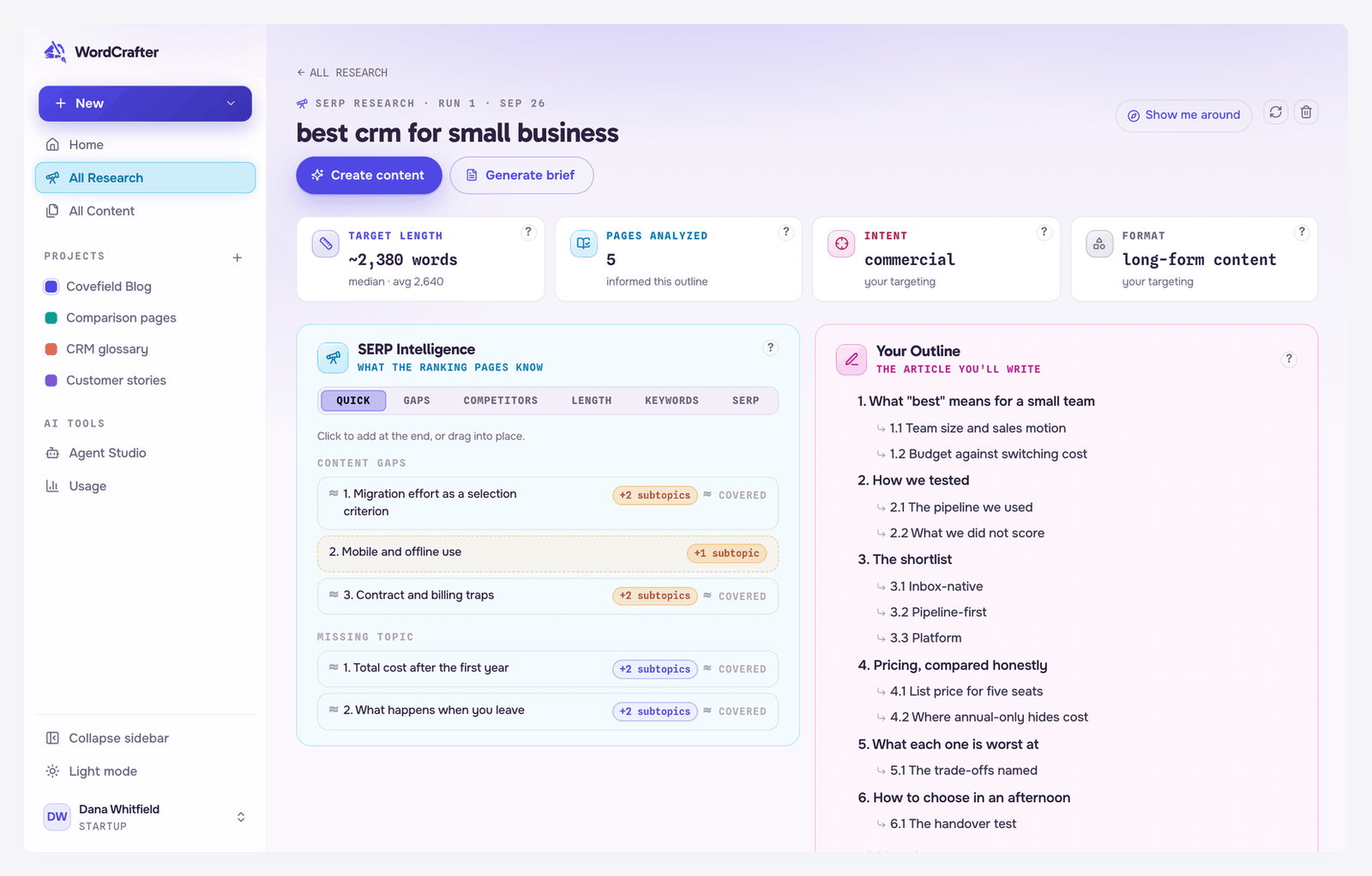
Task: Go back to All Research link
Action: [342, 73]
